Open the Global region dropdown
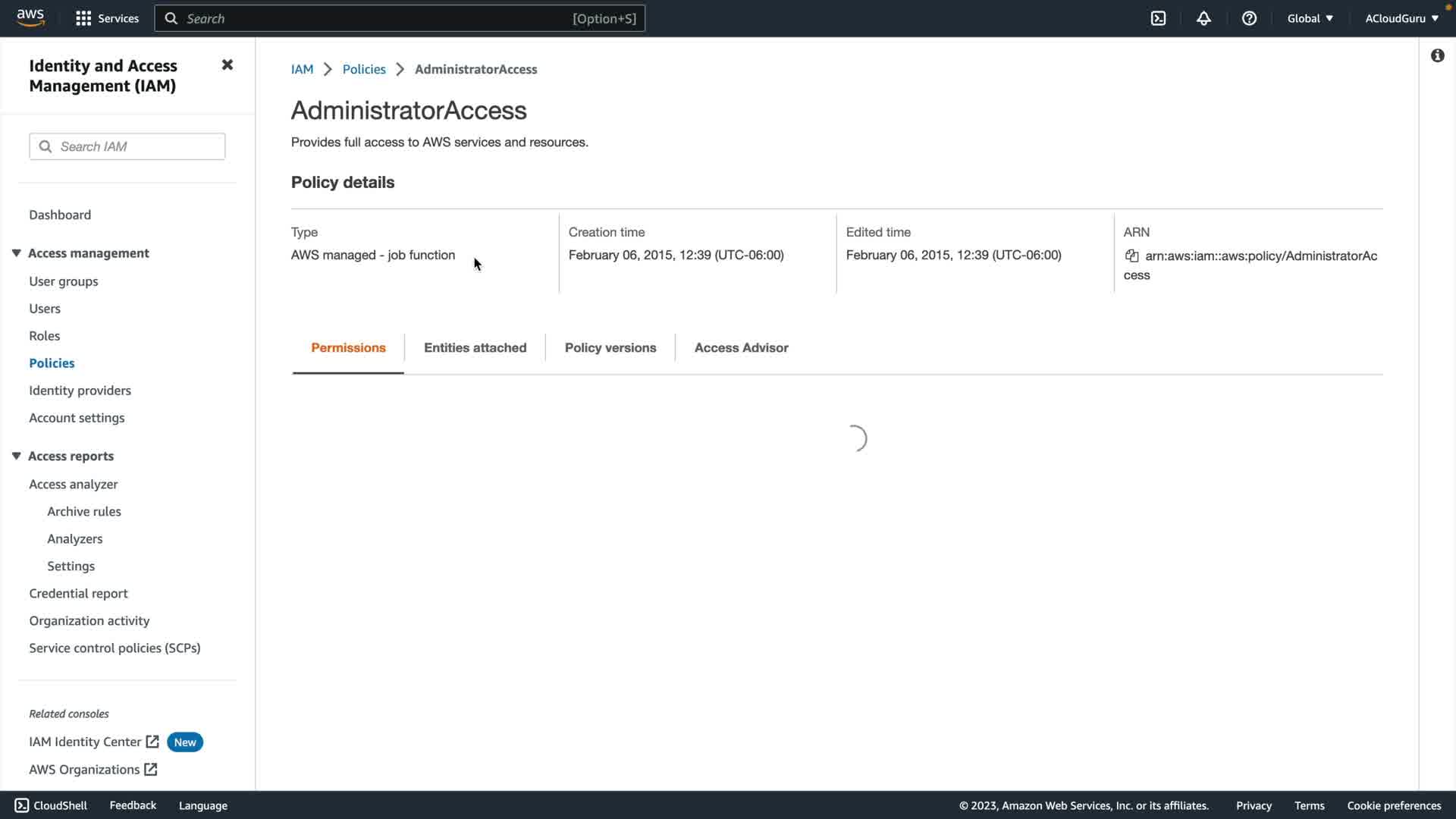 1310,18
